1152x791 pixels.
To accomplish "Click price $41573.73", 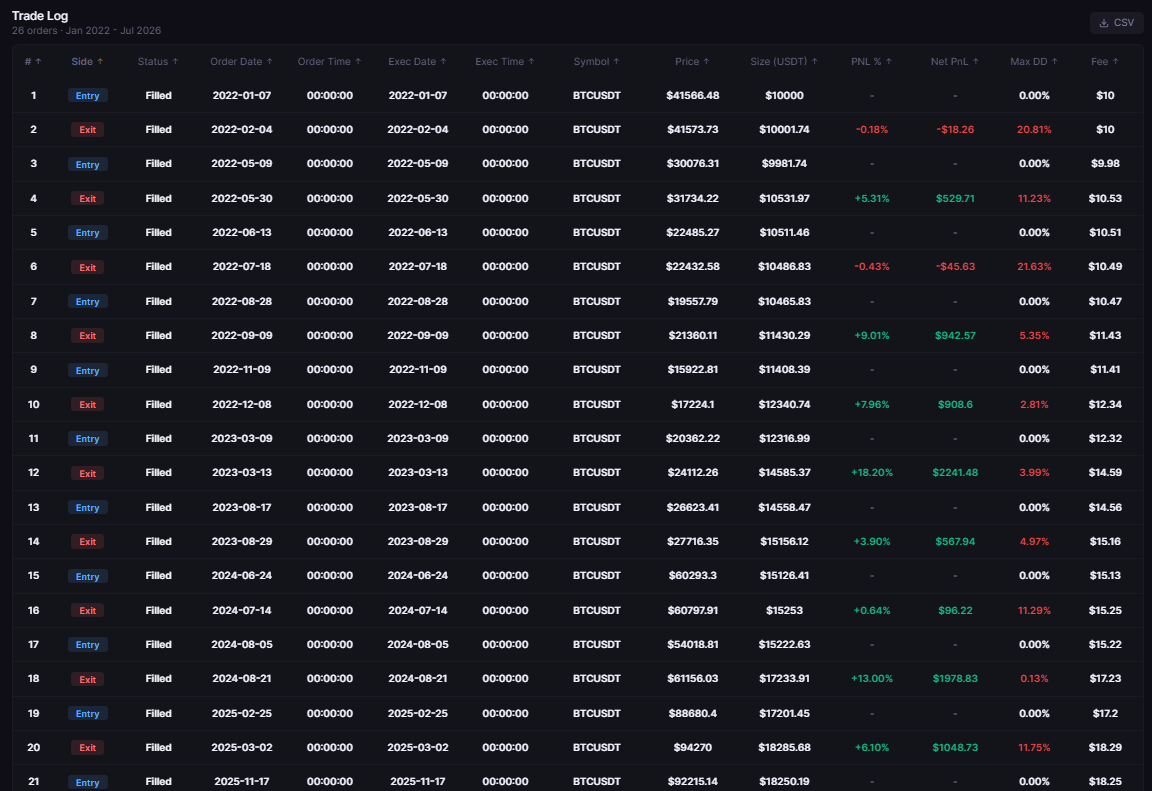I will pos(693,129).
